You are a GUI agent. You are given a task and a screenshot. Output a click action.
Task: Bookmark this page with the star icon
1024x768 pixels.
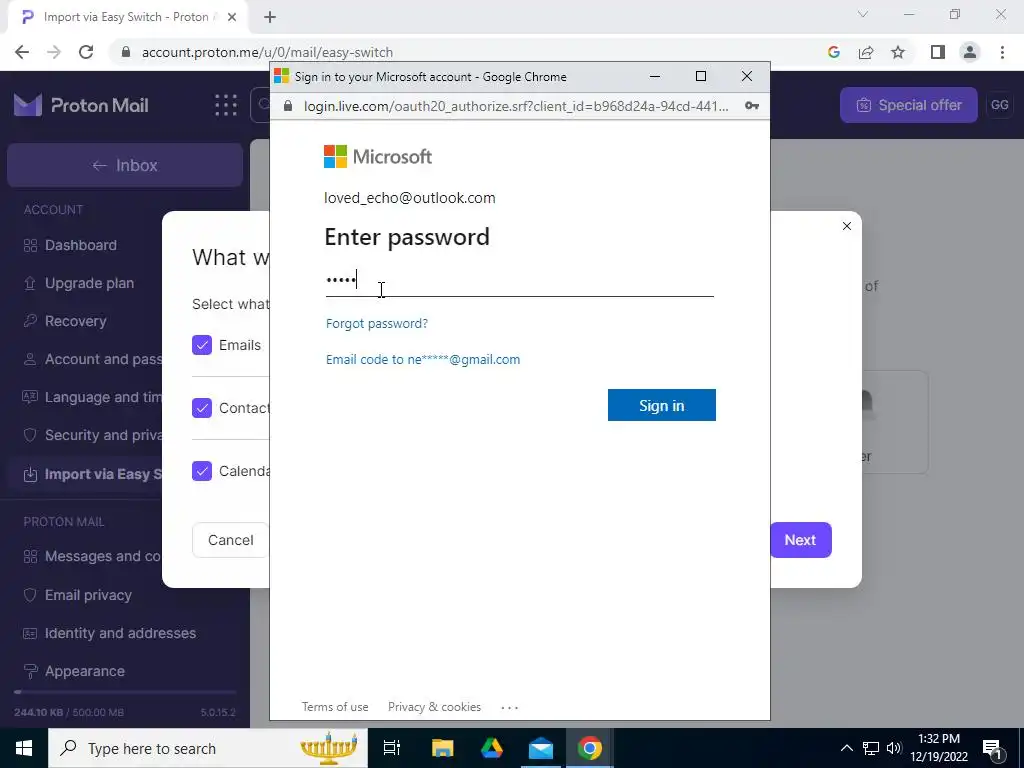[x=899, y=52]
